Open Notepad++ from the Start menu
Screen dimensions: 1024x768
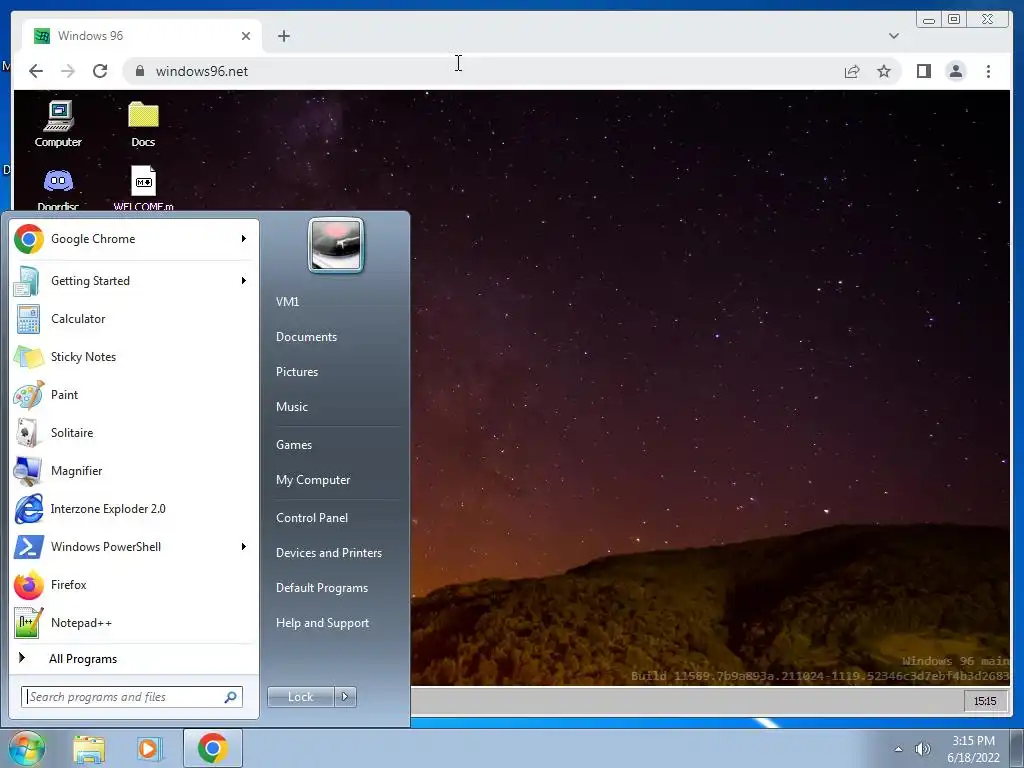tap(134, 622)
